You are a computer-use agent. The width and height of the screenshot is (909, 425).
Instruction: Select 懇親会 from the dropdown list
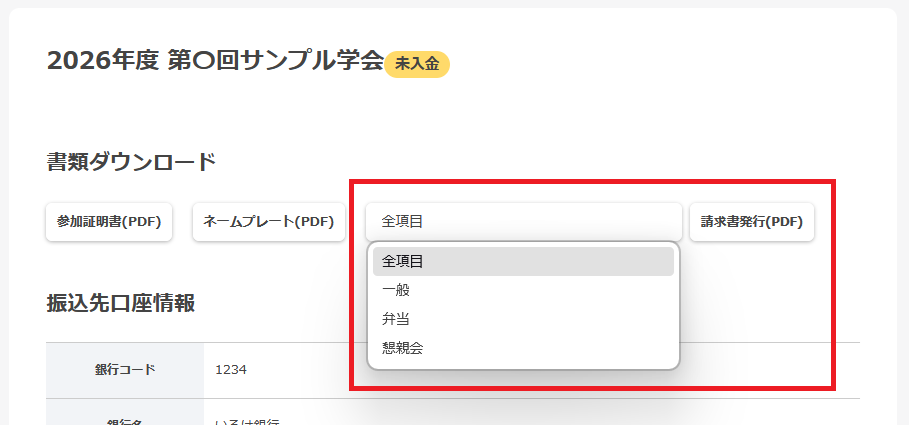tap(403, 348)
